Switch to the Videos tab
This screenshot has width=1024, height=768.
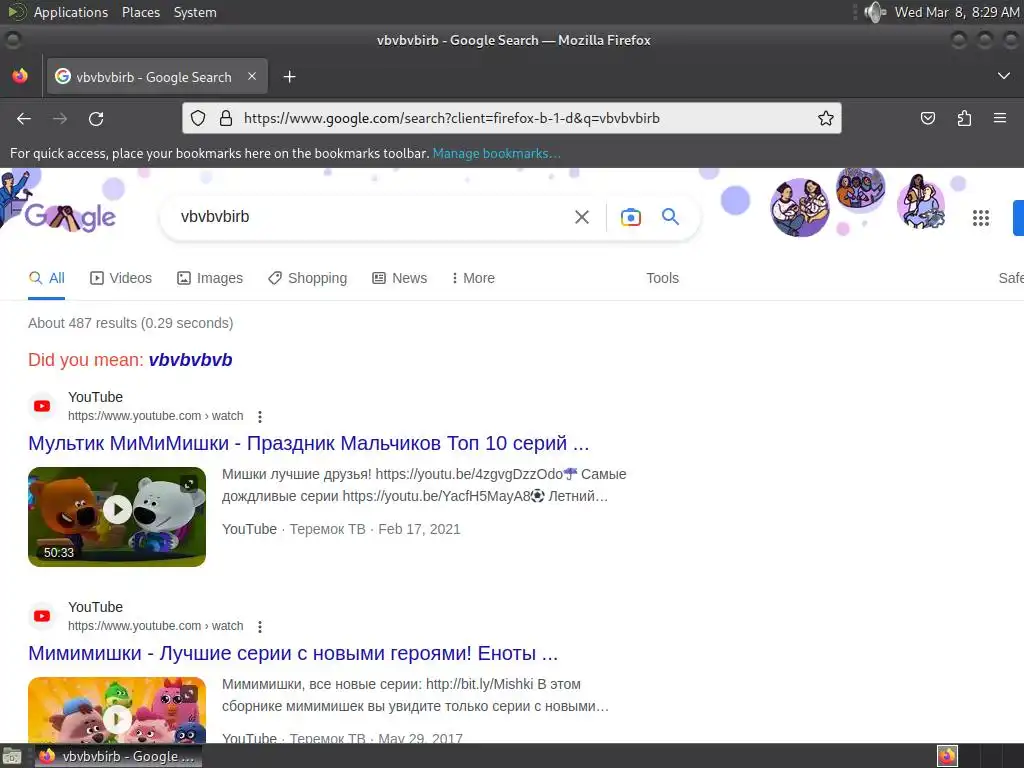pos(121,278)
